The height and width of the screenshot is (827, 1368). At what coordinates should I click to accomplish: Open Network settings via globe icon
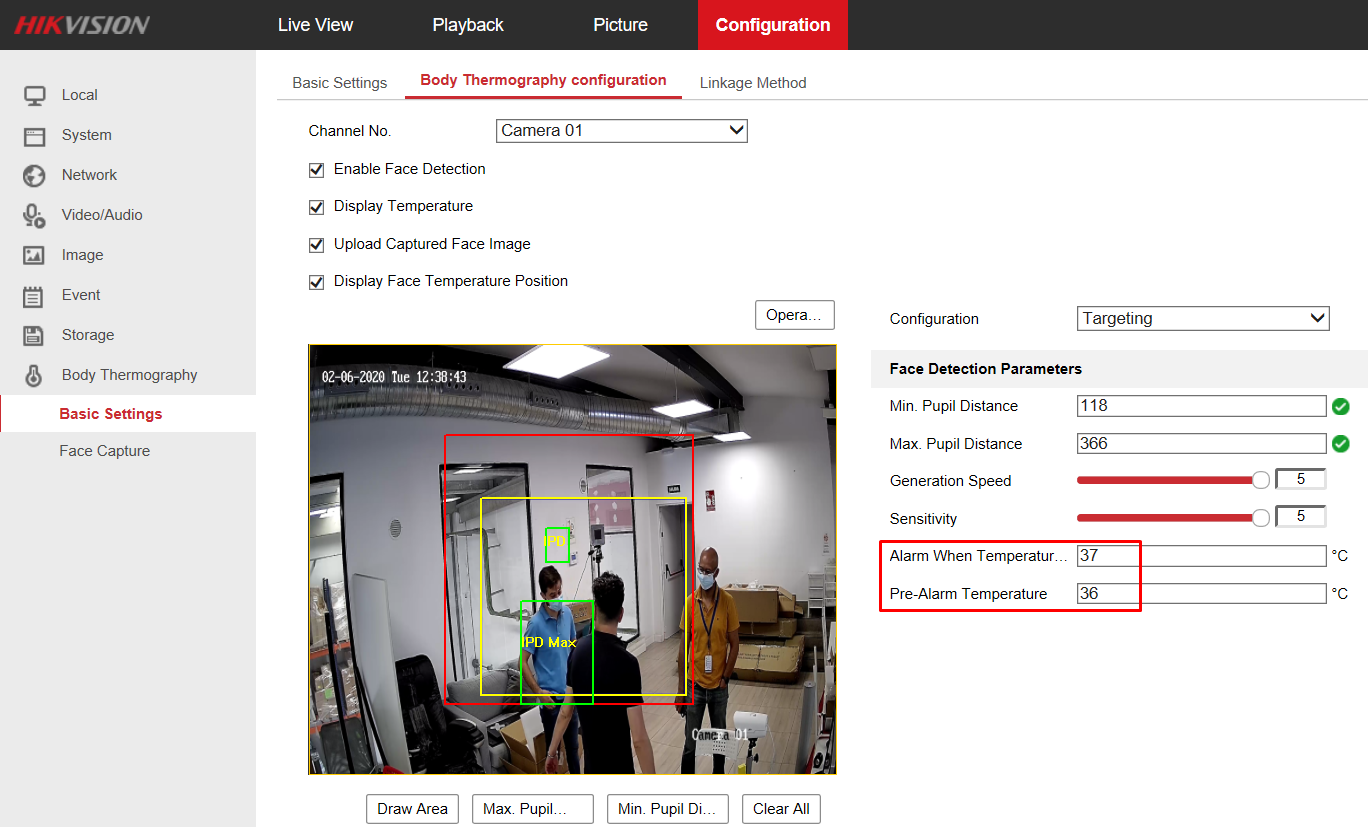pyautogui.click(x=35, y=176)
